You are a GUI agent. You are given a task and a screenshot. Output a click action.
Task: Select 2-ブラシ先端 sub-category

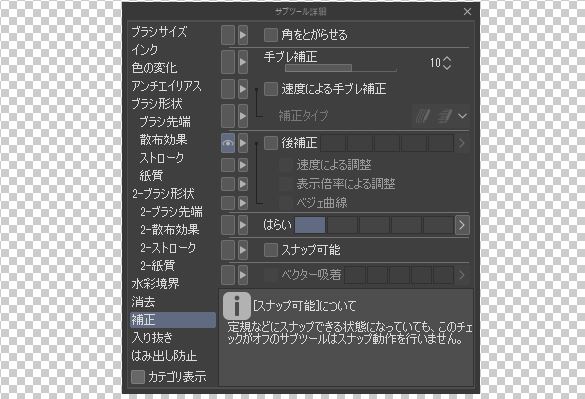[171, 212]
